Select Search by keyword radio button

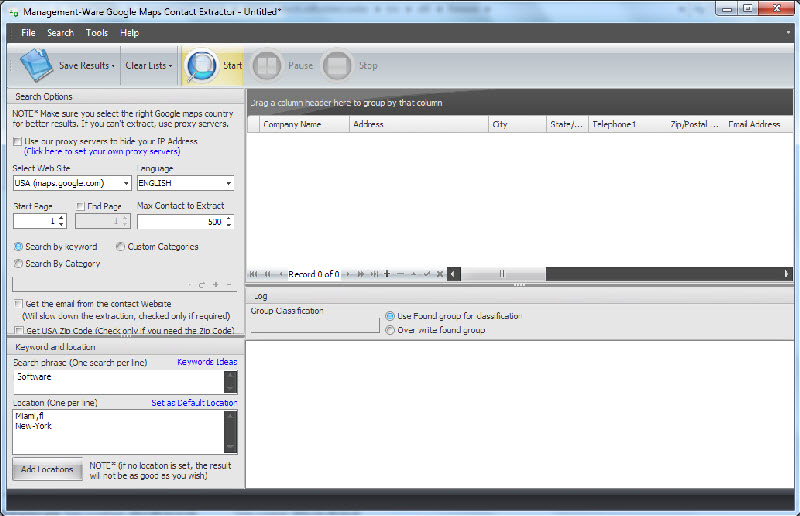click(x=18, y=247)
